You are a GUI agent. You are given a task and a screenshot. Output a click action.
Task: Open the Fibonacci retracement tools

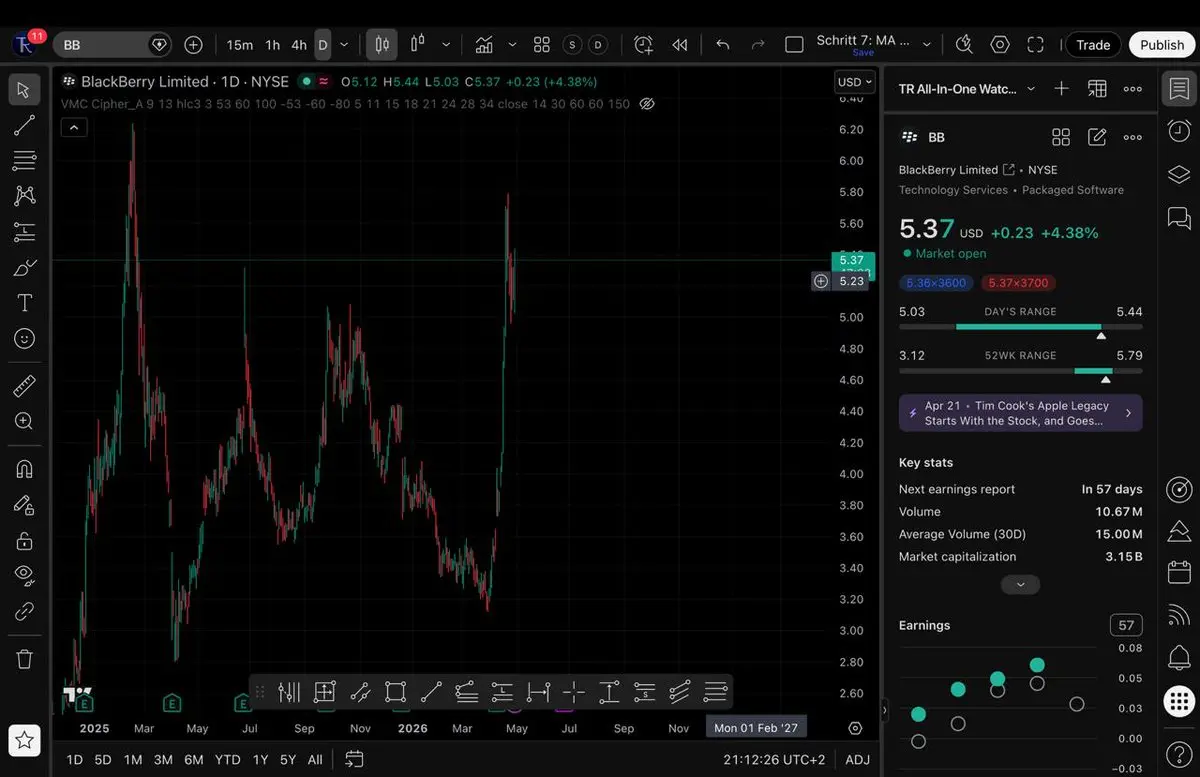click(x=25, y=160)
